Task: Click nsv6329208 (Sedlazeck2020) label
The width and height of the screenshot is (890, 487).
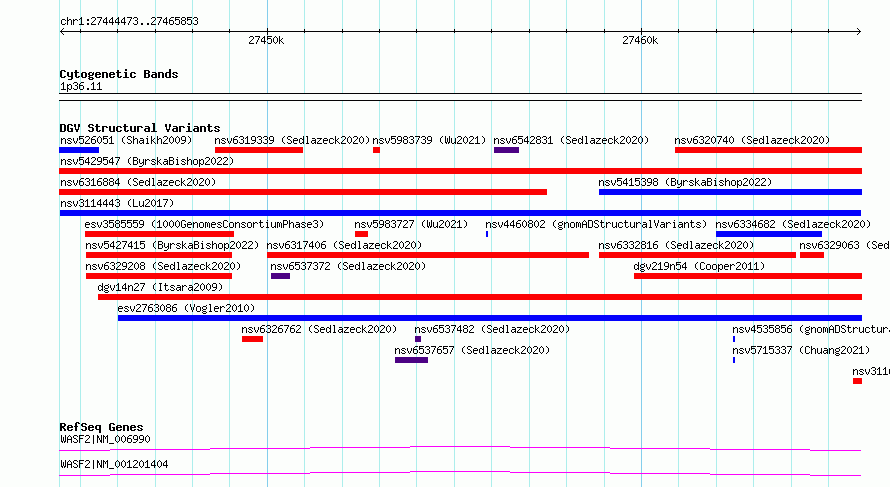Action: [163, 266]
